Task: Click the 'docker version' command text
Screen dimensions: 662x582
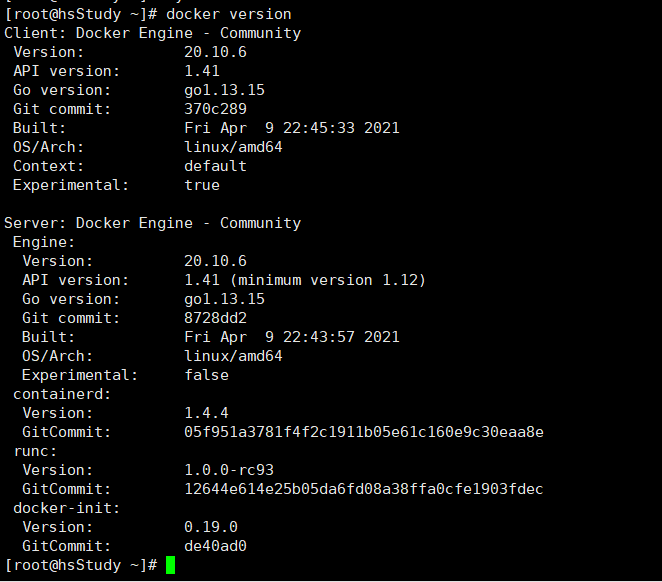Action: tap(229, 14)
